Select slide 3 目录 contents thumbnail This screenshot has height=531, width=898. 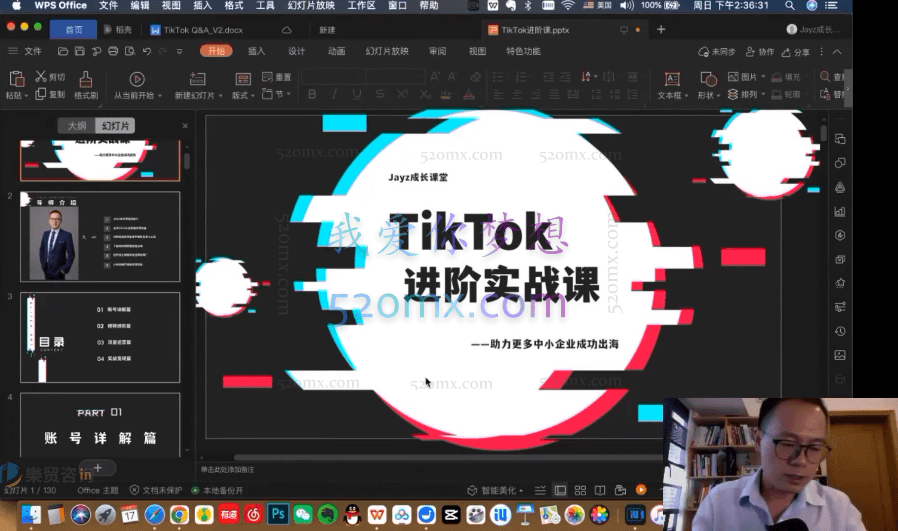[100, 337]
